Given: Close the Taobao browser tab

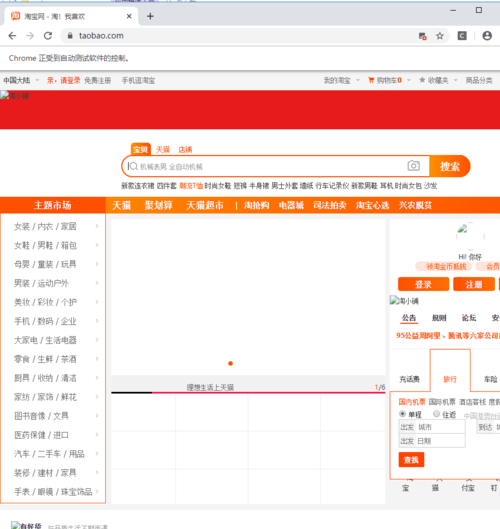Looking at the screenshot, I should [x=129, y=16].
